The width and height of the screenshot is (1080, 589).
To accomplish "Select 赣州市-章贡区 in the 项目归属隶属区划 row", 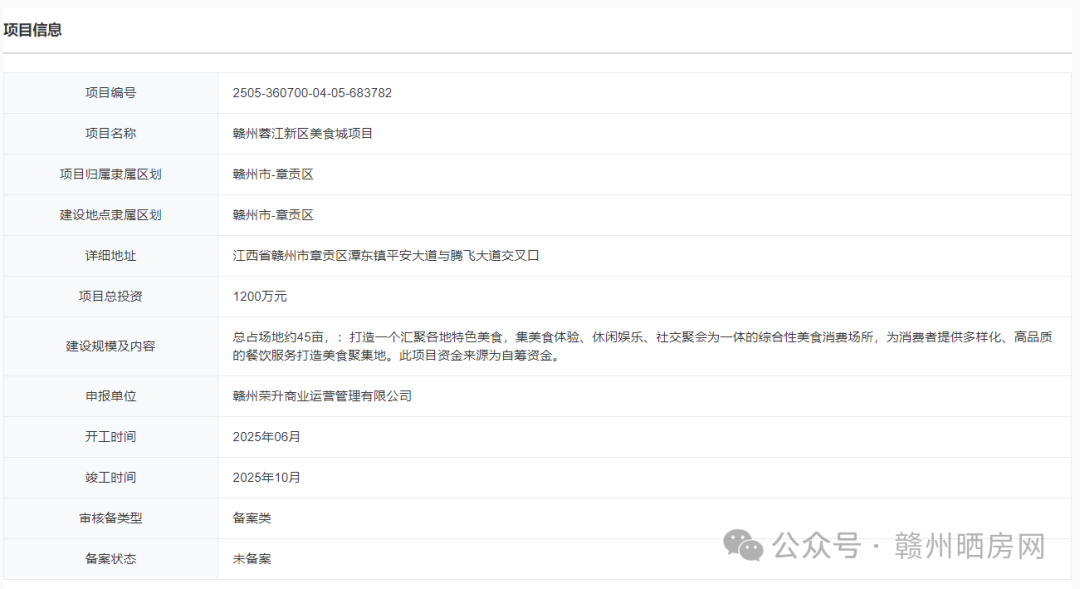I will coord(273,174).
